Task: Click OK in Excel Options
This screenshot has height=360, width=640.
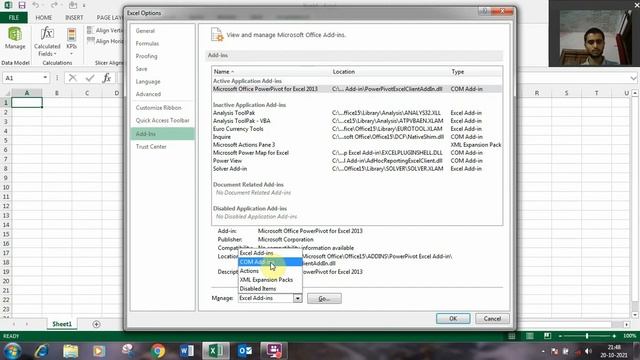Action: click(453, 319)
